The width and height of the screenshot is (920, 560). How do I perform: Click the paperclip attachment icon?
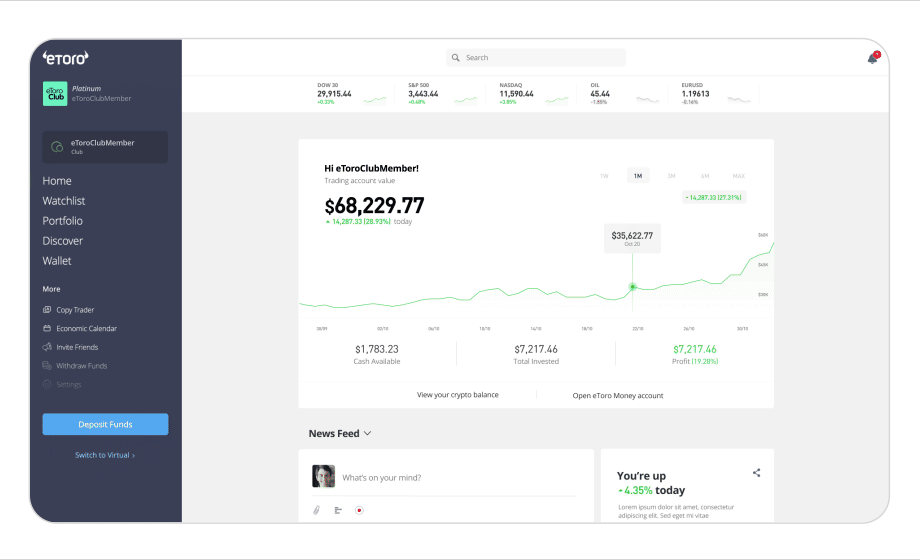coord(316,510)
